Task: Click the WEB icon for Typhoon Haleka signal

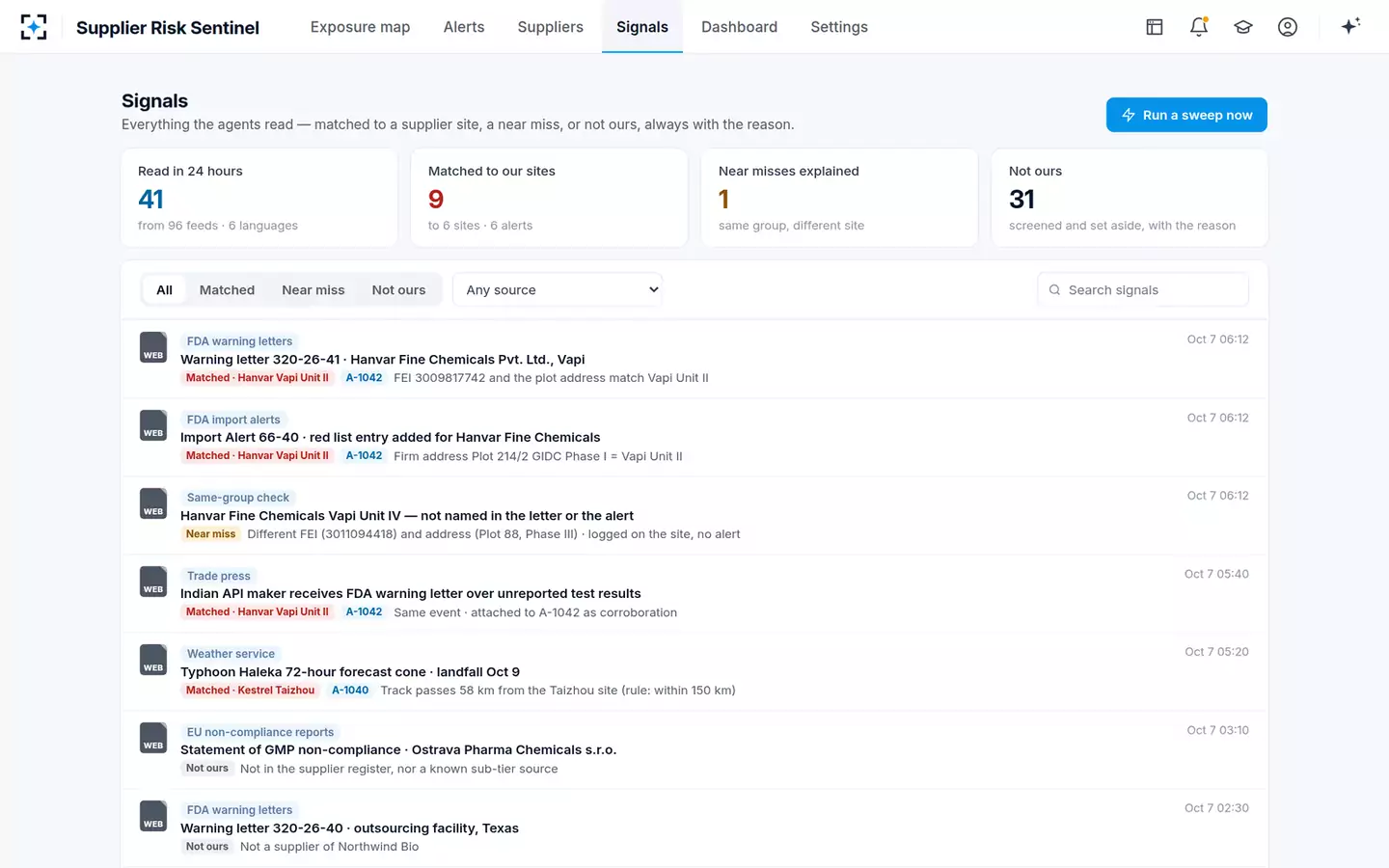Action: [x=153, y=660]
